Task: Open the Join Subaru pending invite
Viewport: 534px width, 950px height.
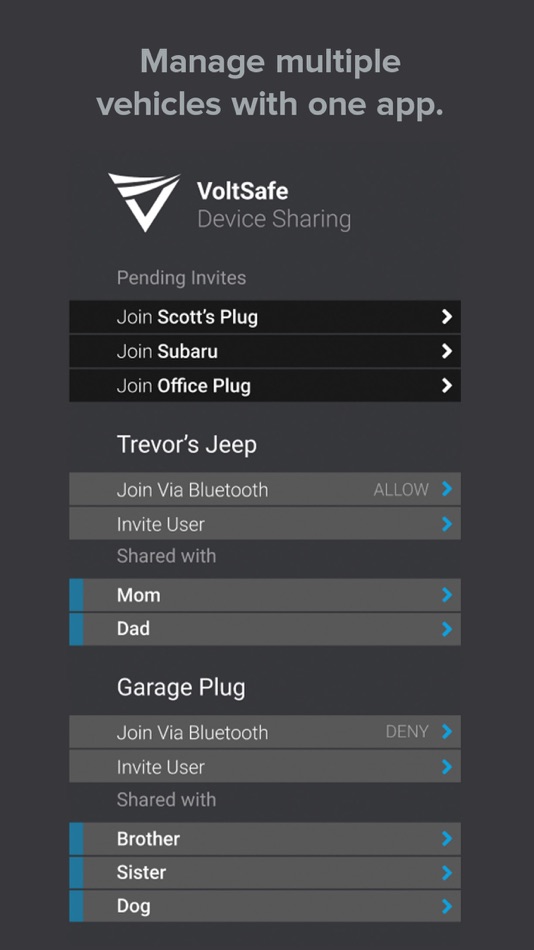Action: [265, 351]
